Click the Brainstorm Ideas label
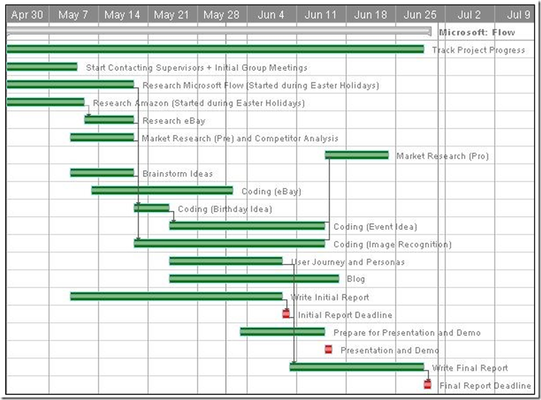This screenshot has width=541, height=400. point(178,174)
